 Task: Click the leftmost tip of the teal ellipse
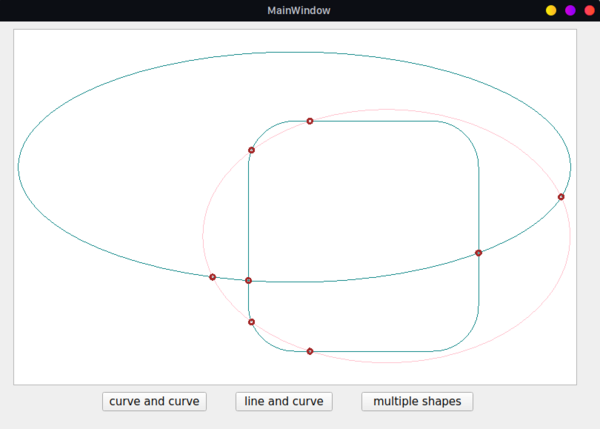[19, 165]
